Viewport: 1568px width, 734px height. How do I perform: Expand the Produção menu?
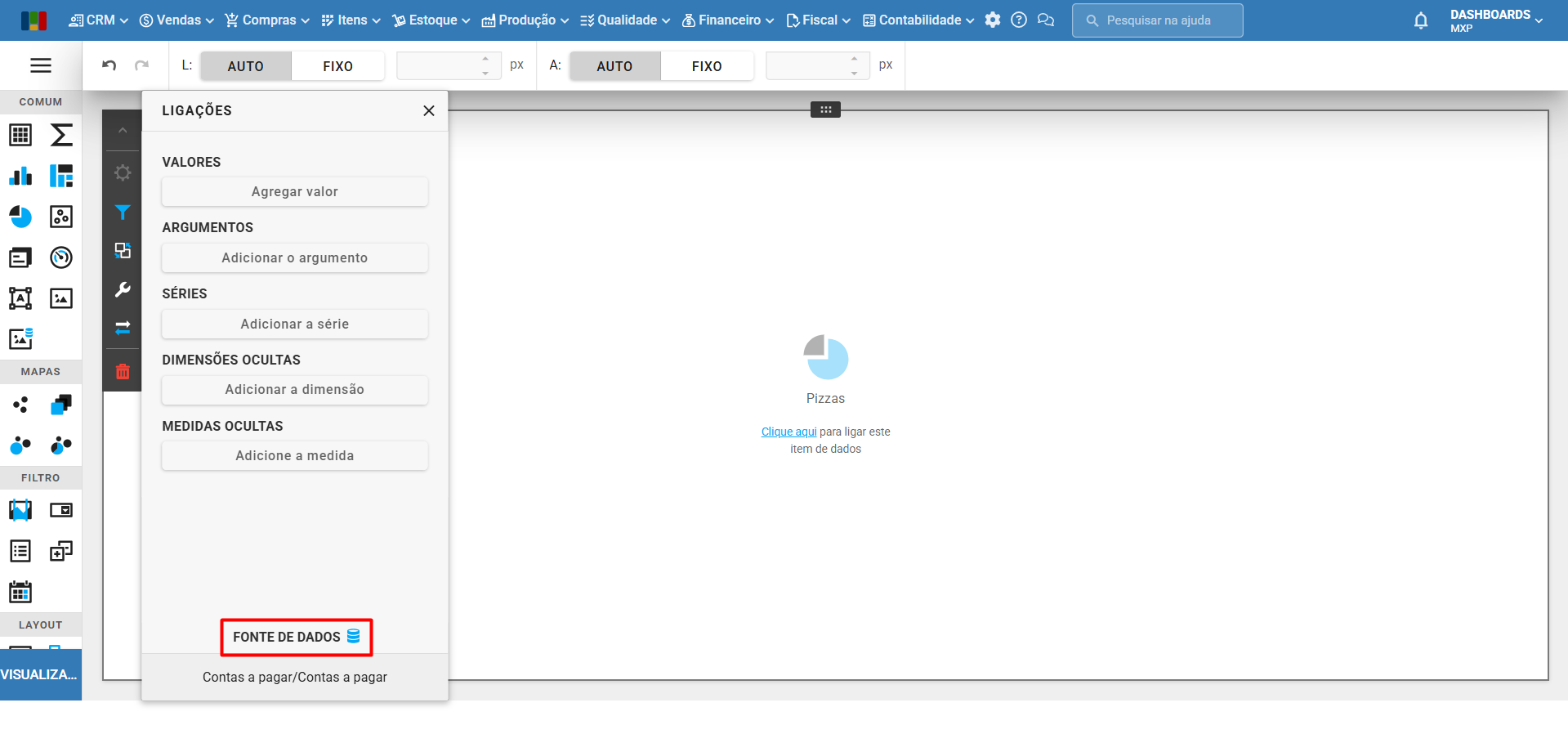click(525, 20)
